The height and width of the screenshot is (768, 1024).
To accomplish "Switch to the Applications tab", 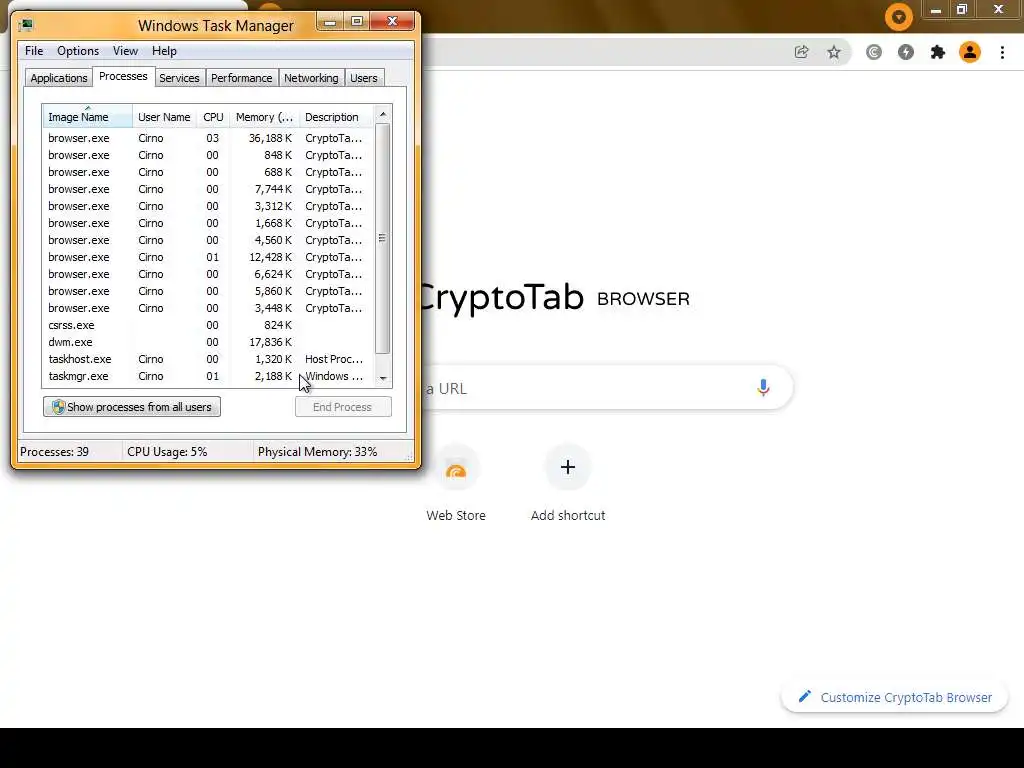I will point(59,78).
